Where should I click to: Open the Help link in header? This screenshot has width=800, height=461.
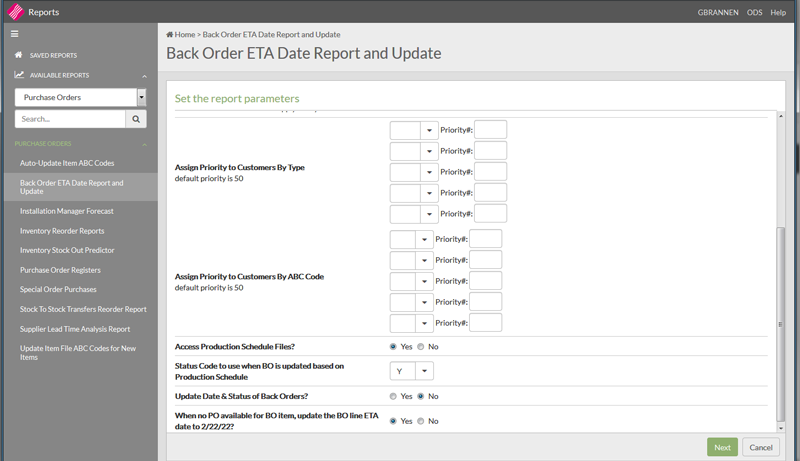777,12
